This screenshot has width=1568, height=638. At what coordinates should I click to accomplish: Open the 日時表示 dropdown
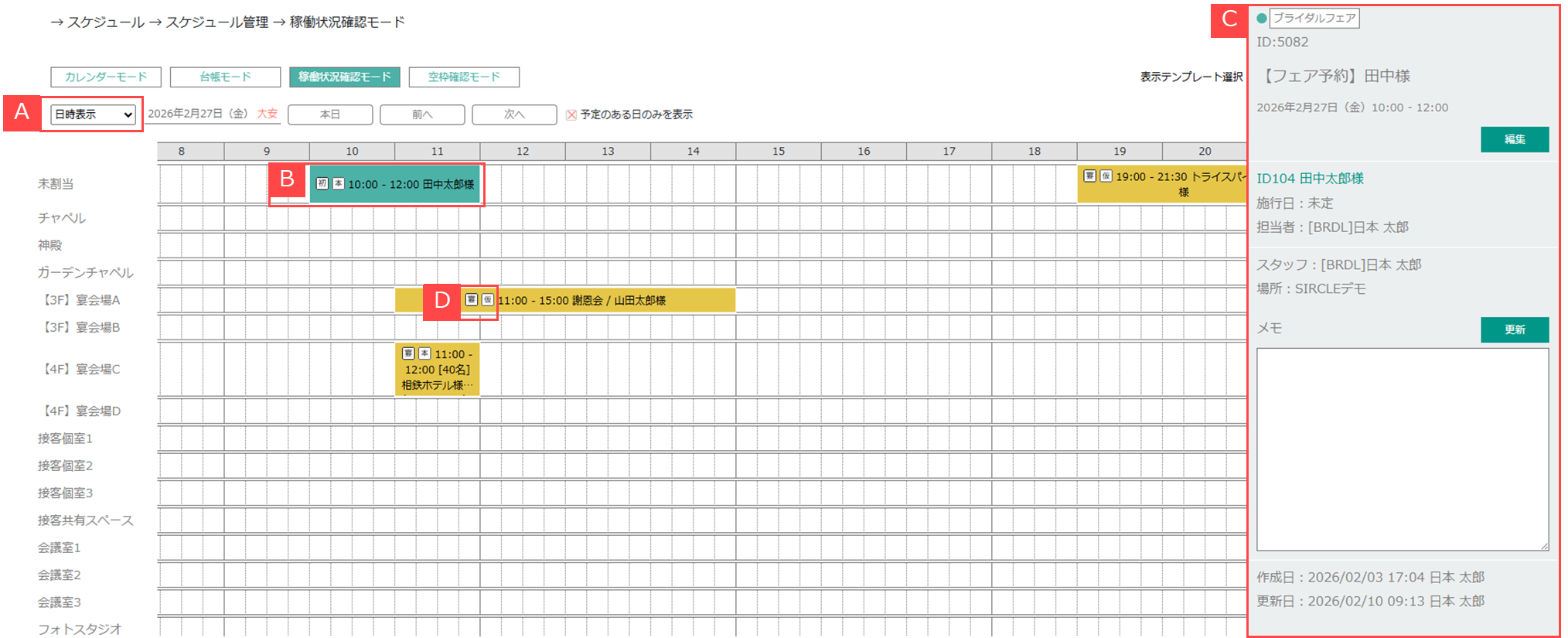93,114
